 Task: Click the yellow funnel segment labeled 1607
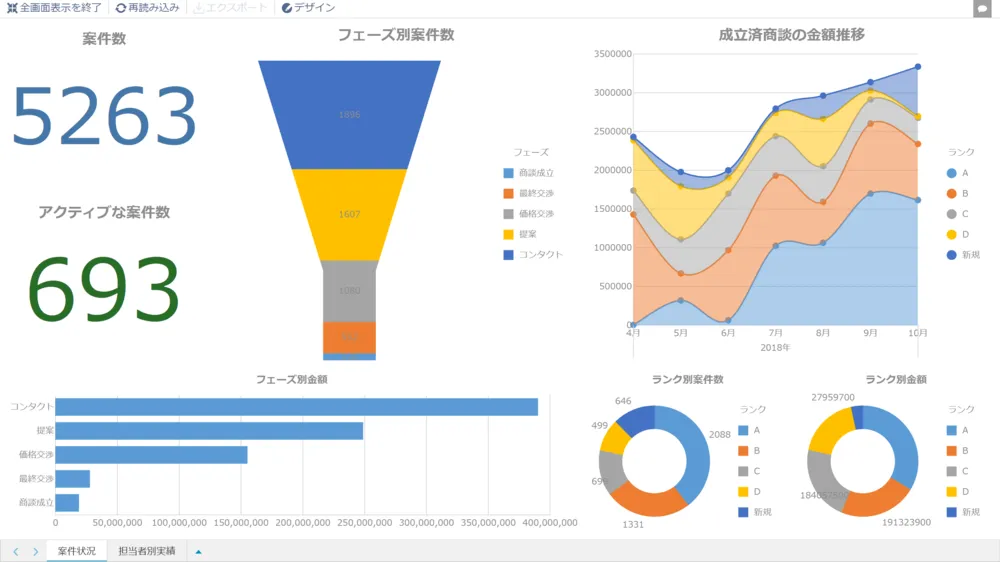click(x=349, y=214)
